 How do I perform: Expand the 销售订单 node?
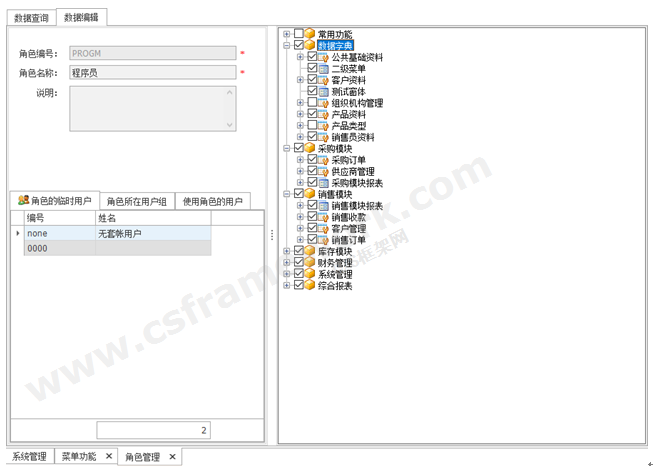300,240
